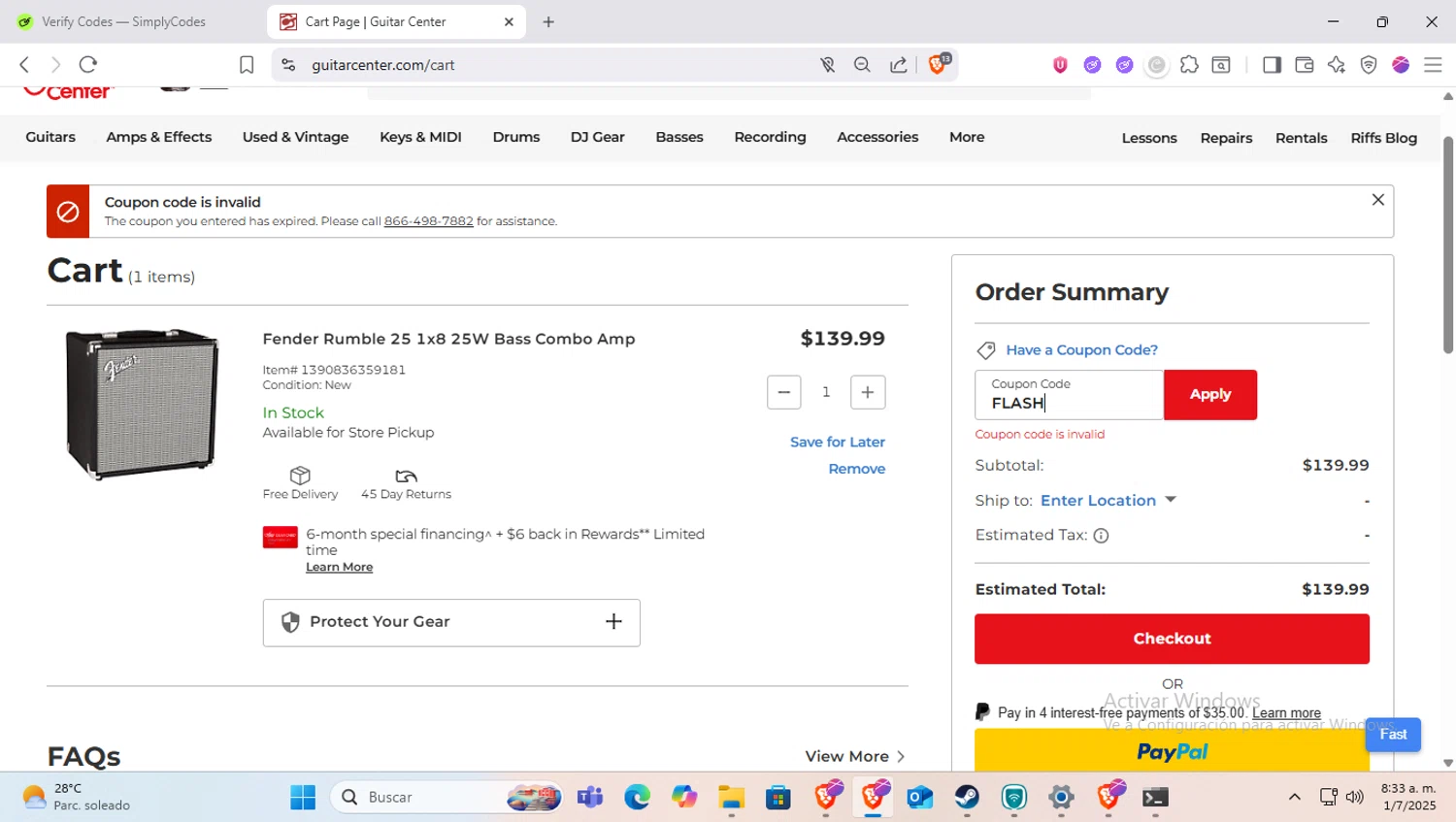Open Leo AI sparkle icon
1456x822 pixels.
[x=1337, y=65]
